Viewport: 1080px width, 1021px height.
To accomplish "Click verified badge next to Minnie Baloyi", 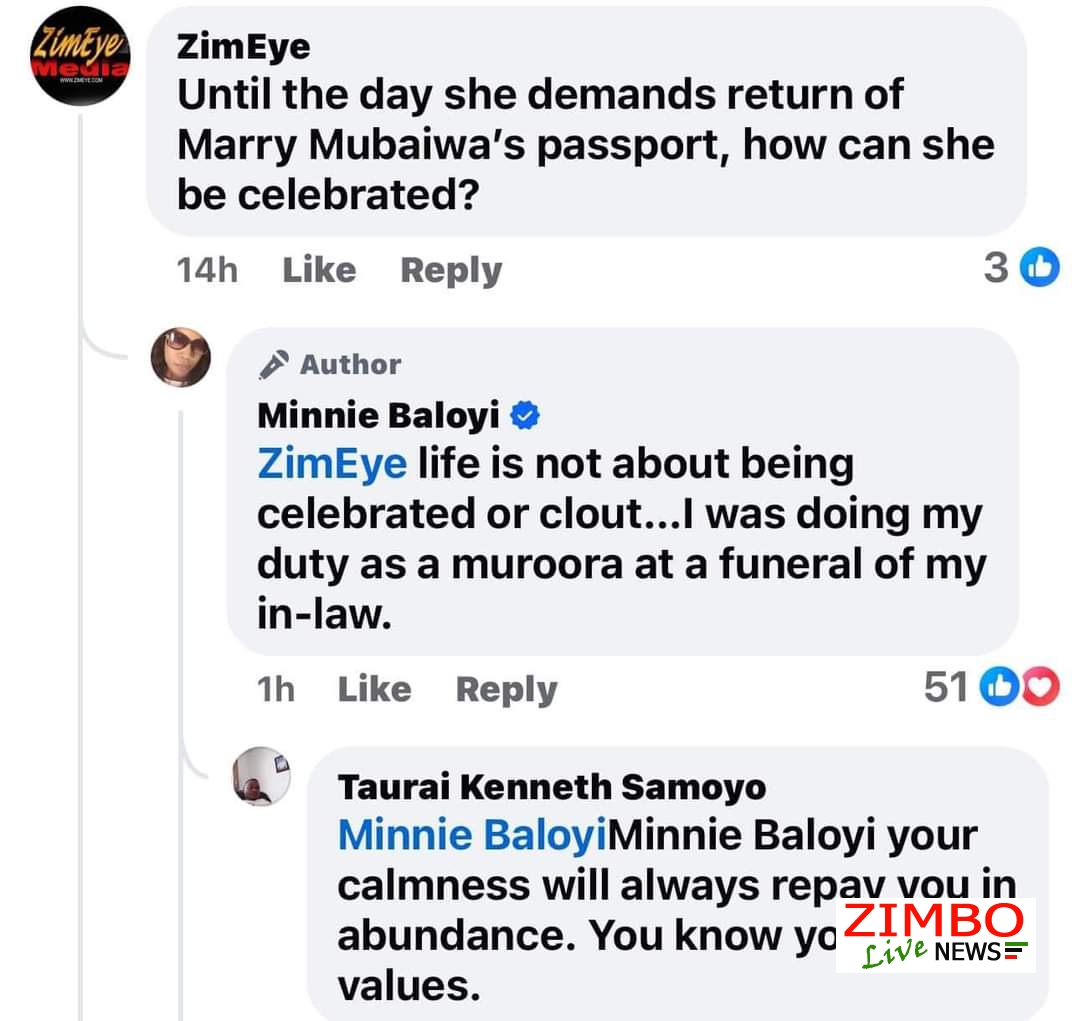I will pyautogui.click(x=525, y=415).
